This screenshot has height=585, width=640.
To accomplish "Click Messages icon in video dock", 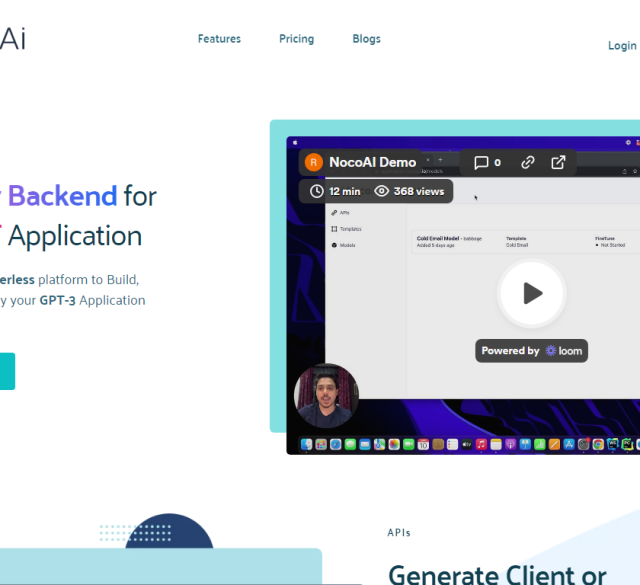I will [350, 445].
